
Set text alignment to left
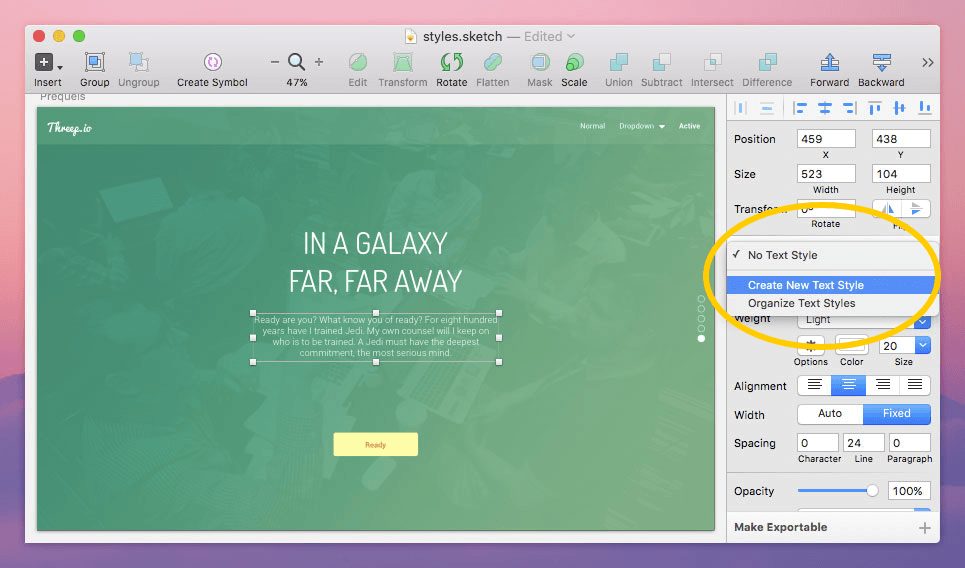coord(814,385)
